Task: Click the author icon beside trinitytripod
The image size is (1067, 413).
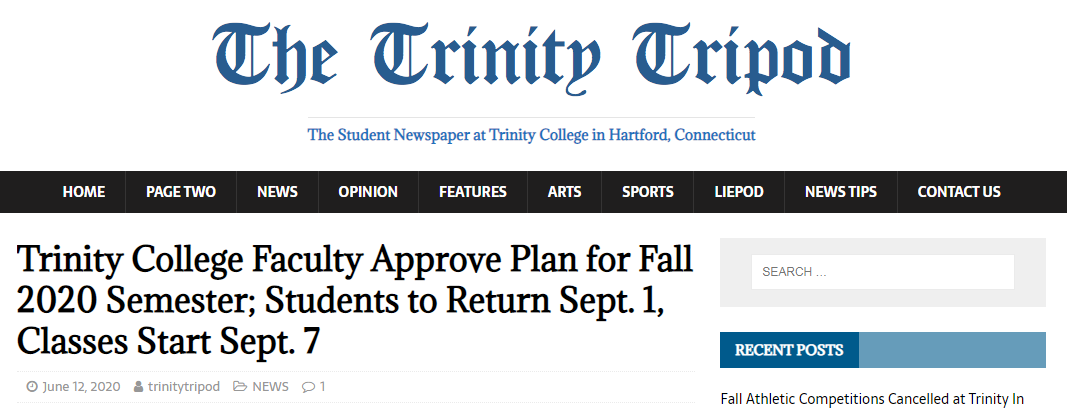Action: click(139, 387)
